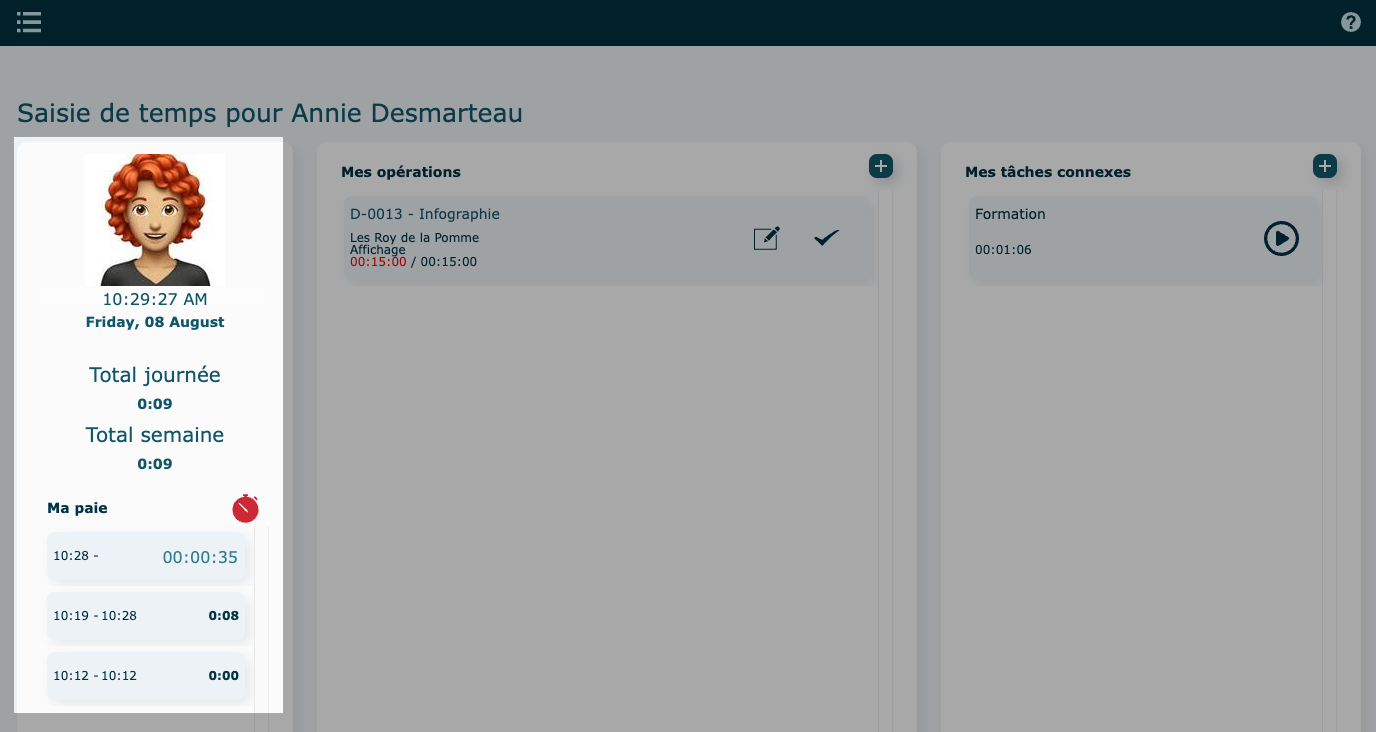Screen dimensions: 1376x732
Task: Add a new operation in Mes opérations
Action: (x=880, y=166)
